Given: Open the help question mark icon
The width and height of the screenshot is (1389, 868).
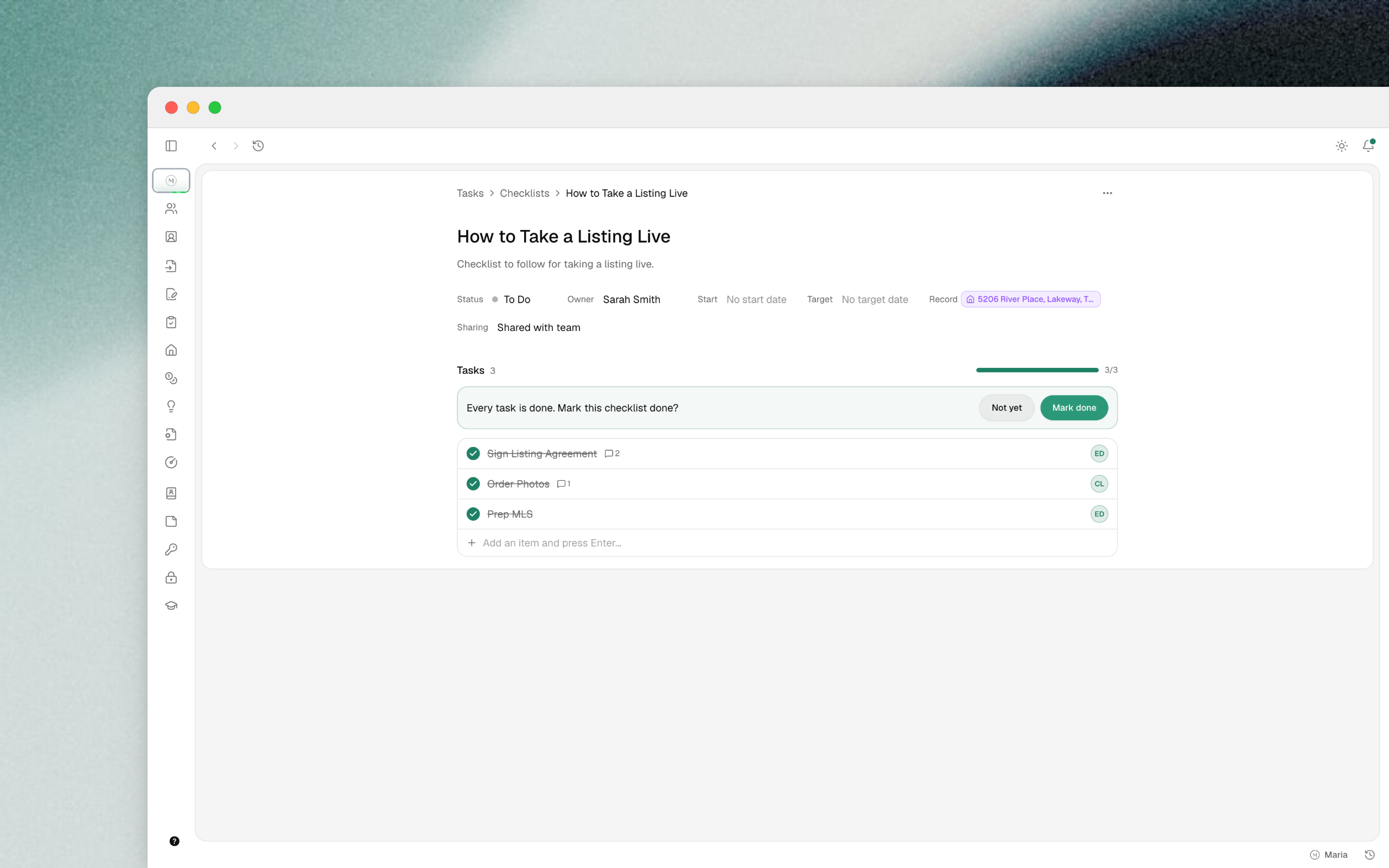Looking at the screenshot, I should [x=175, y=841].
